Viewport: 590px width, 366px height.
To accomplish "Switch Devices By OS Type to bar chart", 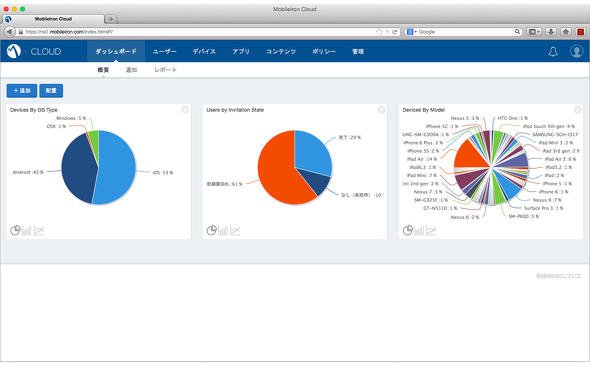I will point(27,231).
